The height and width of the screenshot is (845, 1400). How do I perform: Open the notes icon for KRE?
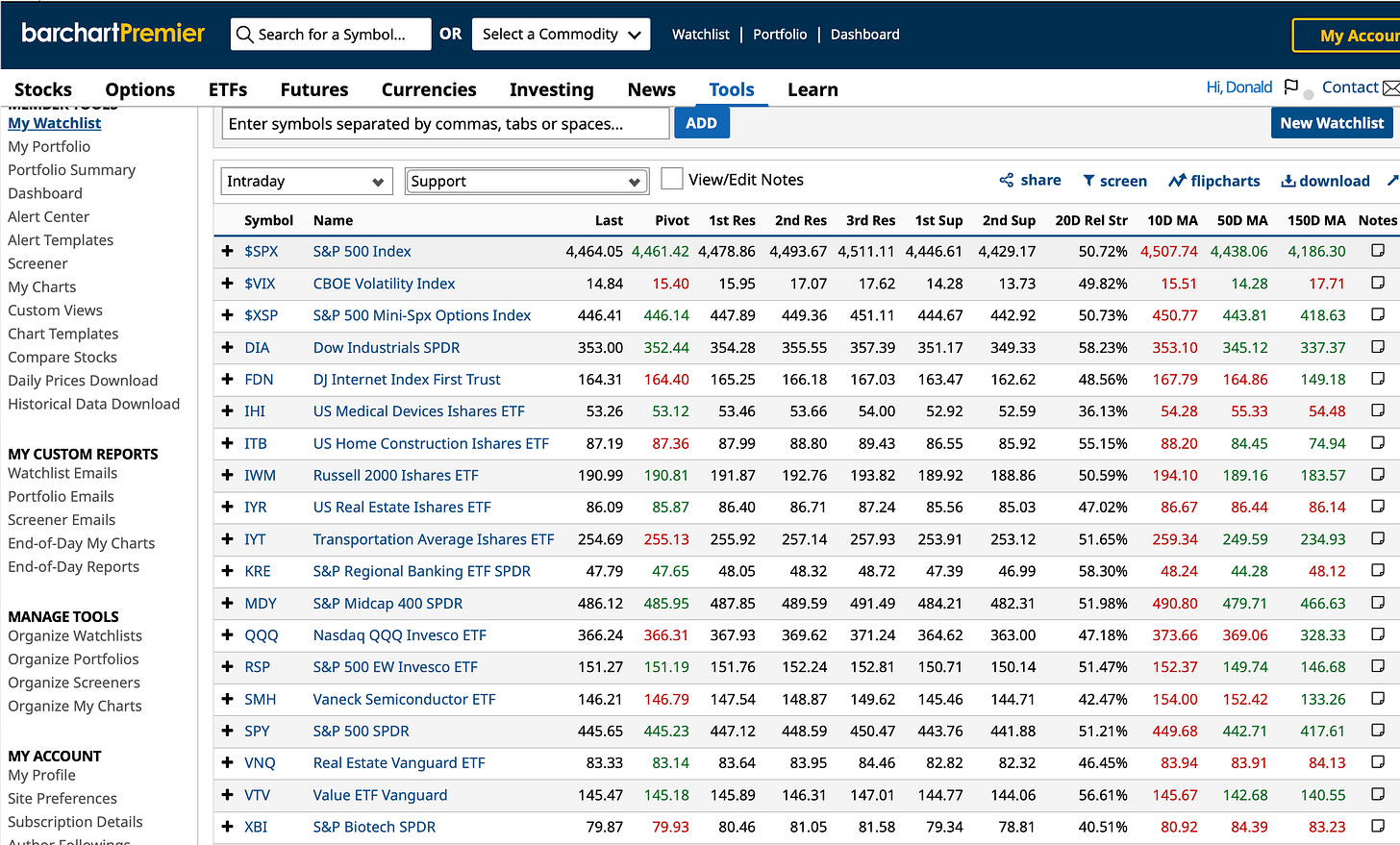point(1378,570)
